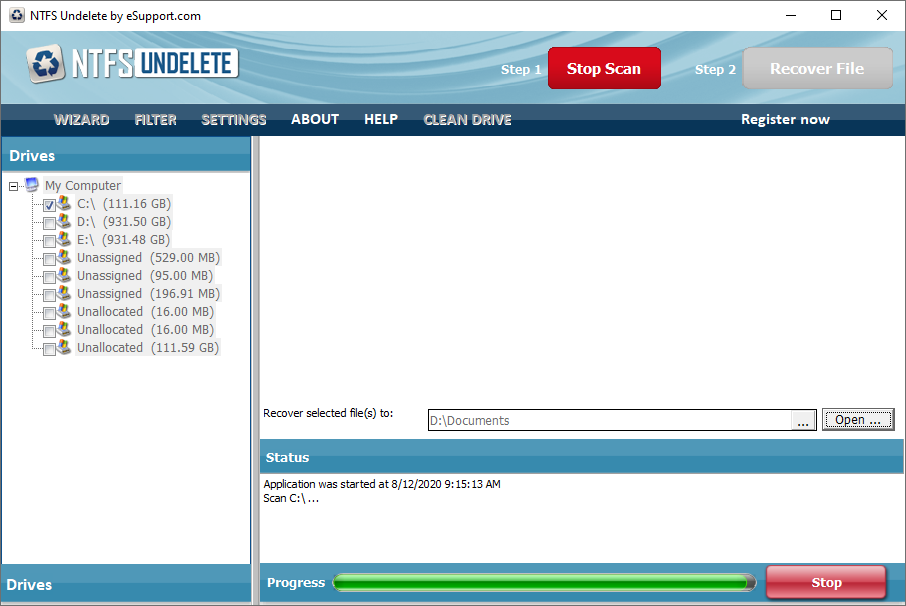The height and width of the screenshot is (606, 906).
Task: Open the WIZARD menu
Action: [81, 120]
